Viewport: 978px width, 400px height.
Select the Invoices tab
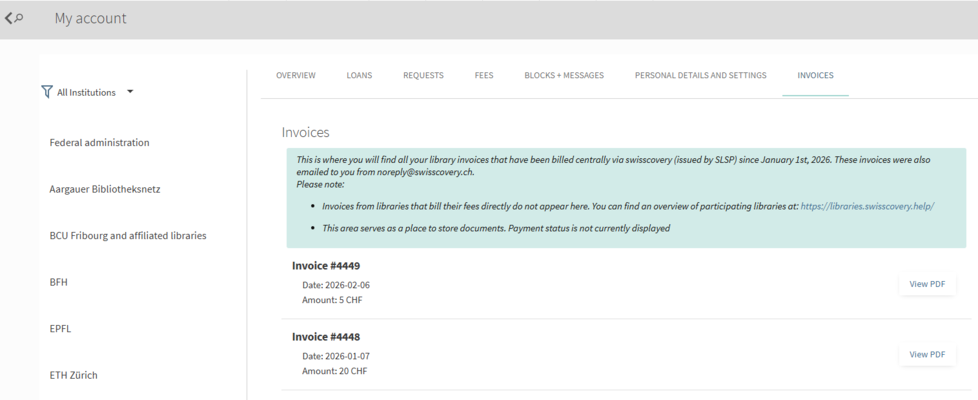point(815,75)
